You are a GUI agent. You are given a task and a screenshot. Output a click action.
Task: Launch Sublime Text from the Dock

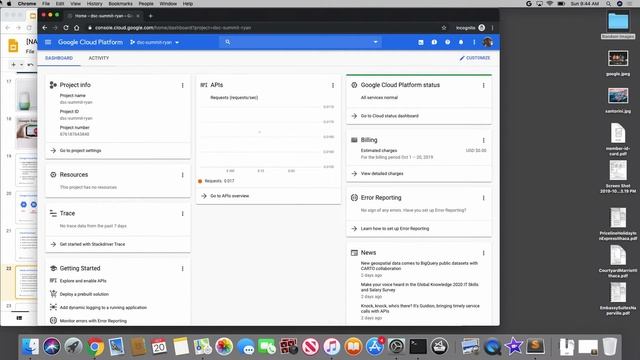pos(536,347)
